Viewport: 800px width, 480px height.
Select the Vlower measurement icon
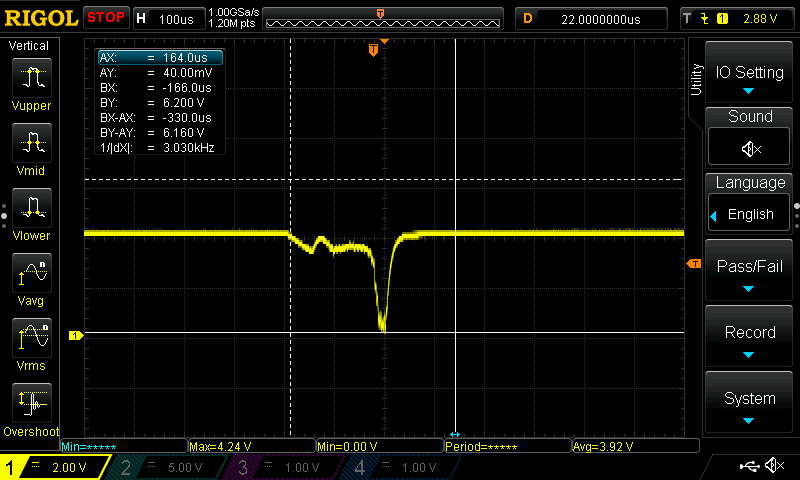[x=32, y=208]
